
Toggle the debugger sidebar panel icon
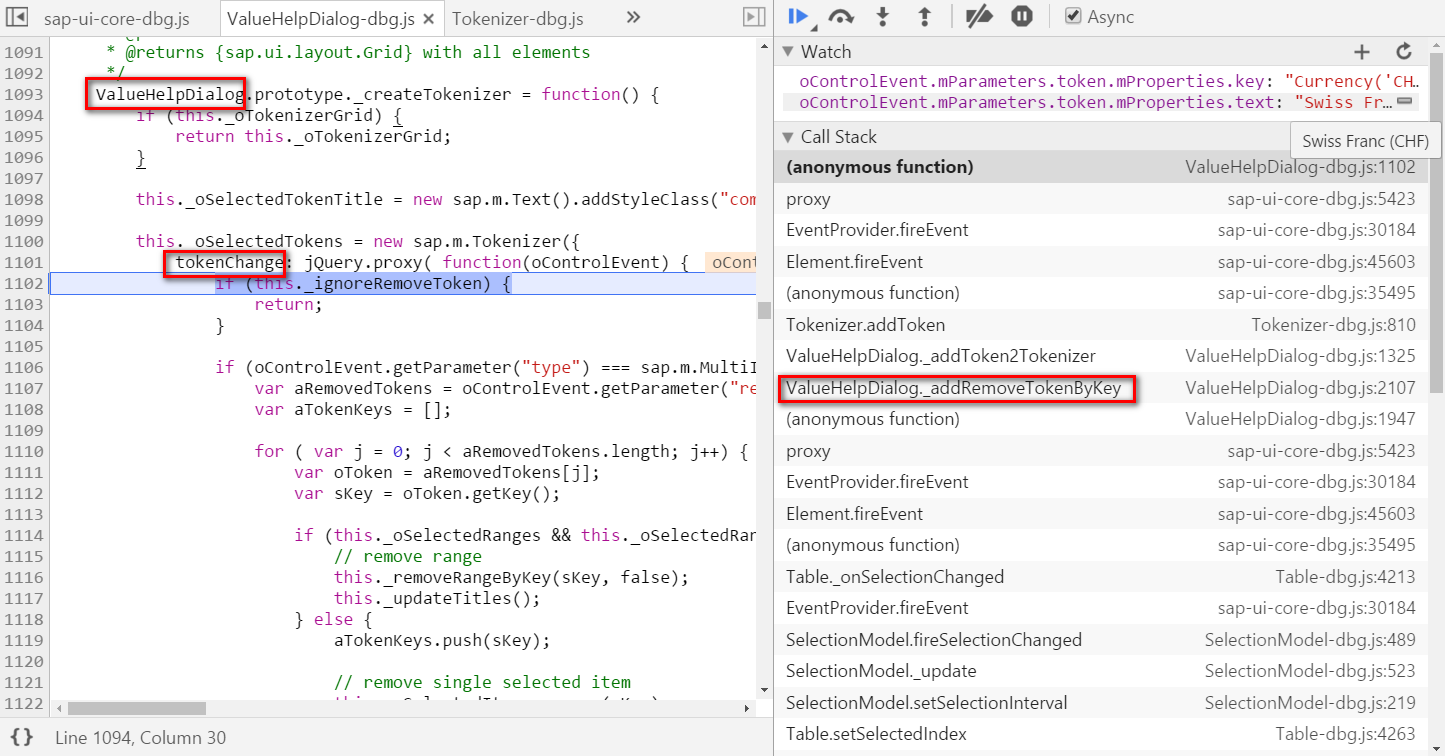tap(753, 17)
